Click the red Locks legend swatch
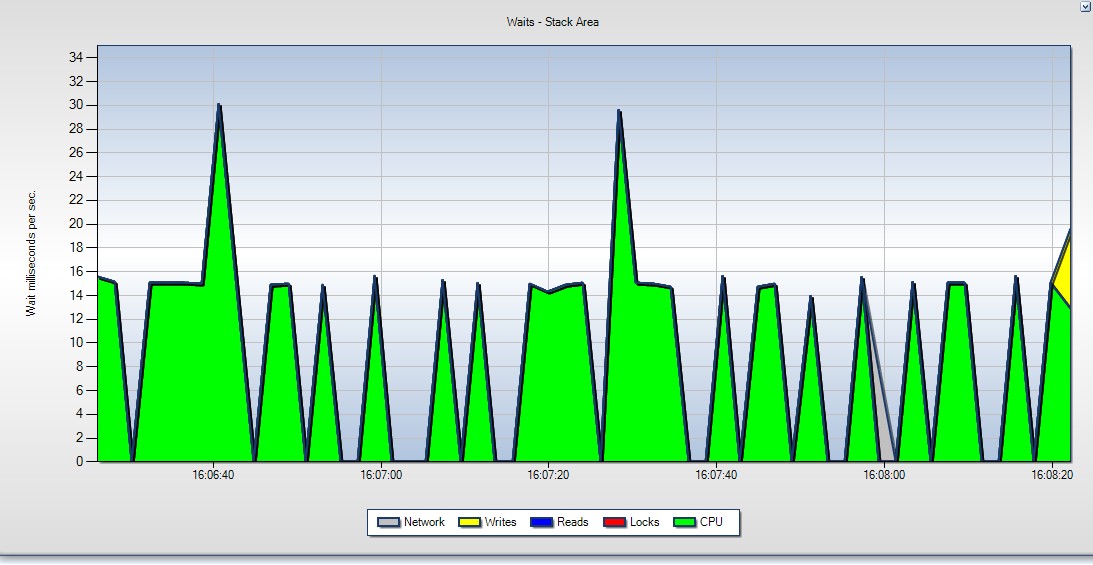Viewport: 1093px width, 565px height. pyautogui.click(x=615, y=522)
